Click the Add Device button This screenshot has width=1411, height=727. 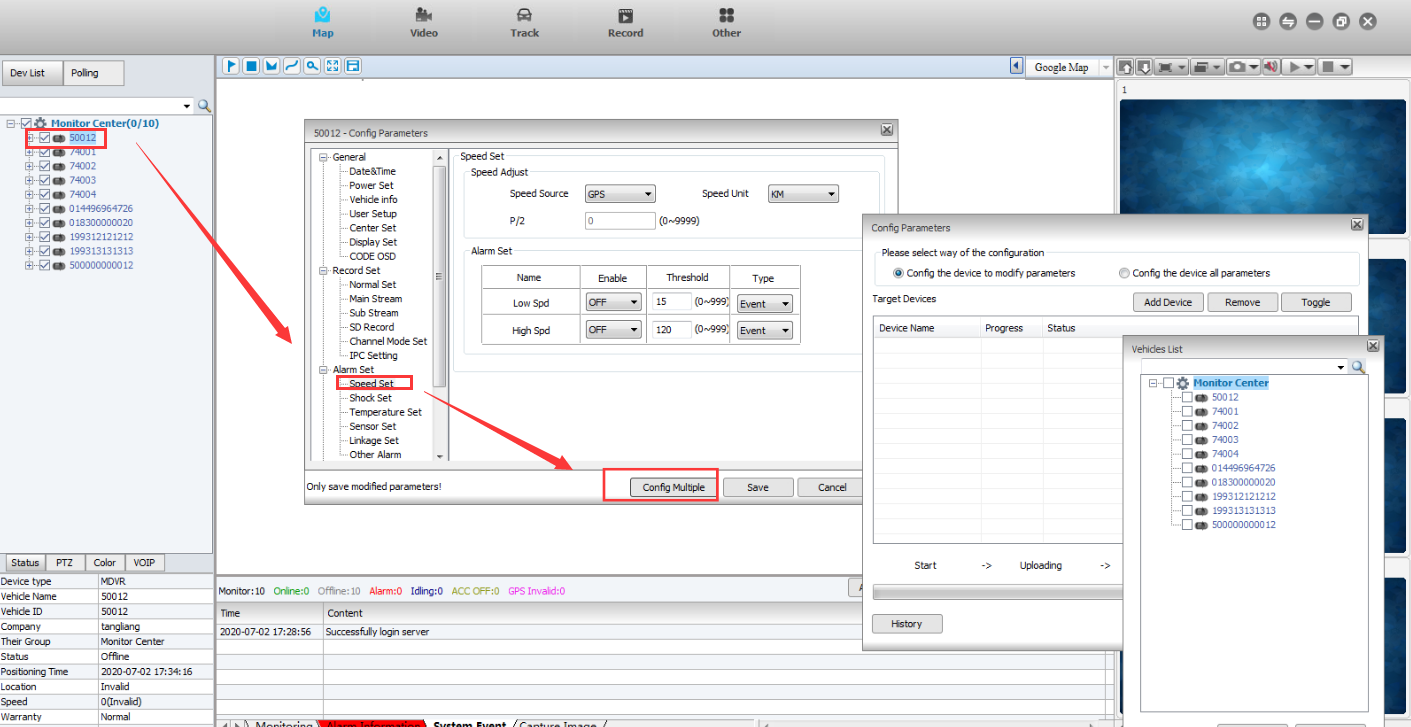(1168, 302)
